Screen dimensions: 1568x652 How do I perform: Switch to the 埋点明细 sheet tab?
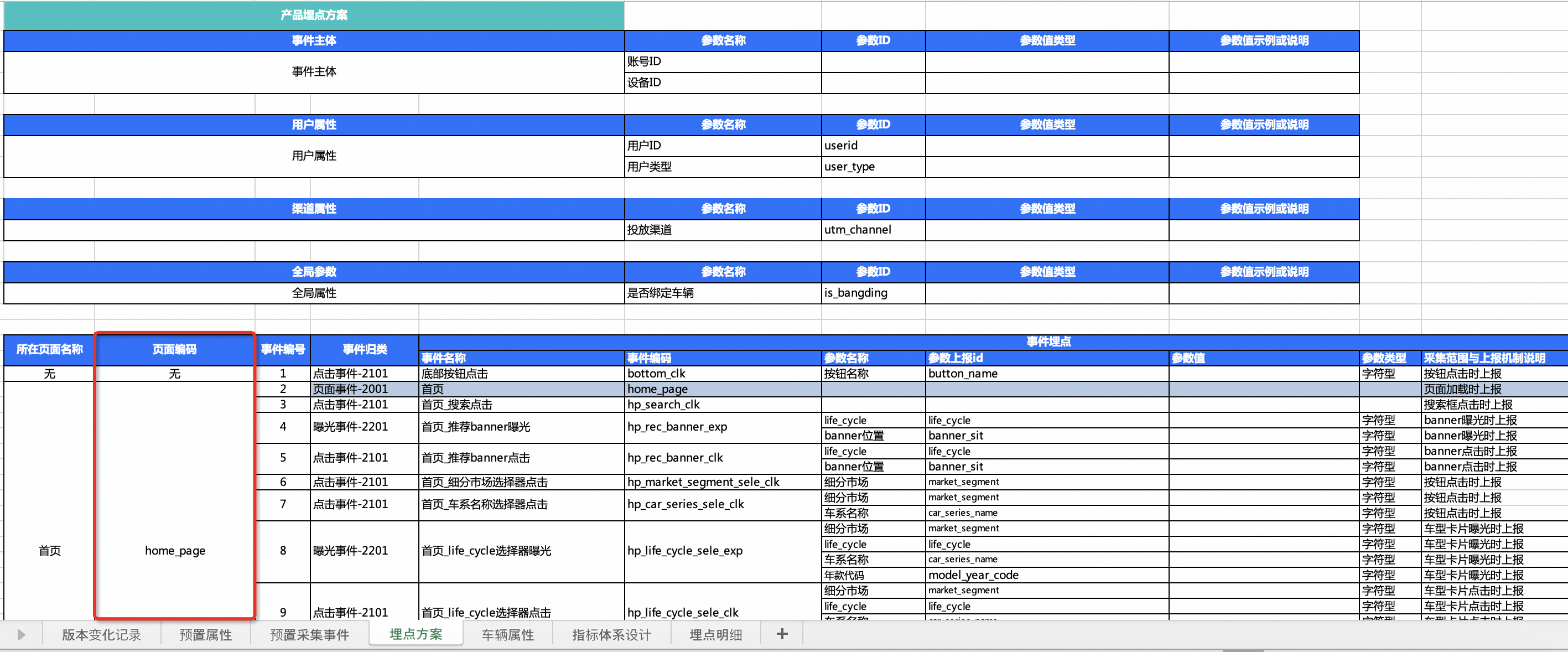(x=716, y=635)
